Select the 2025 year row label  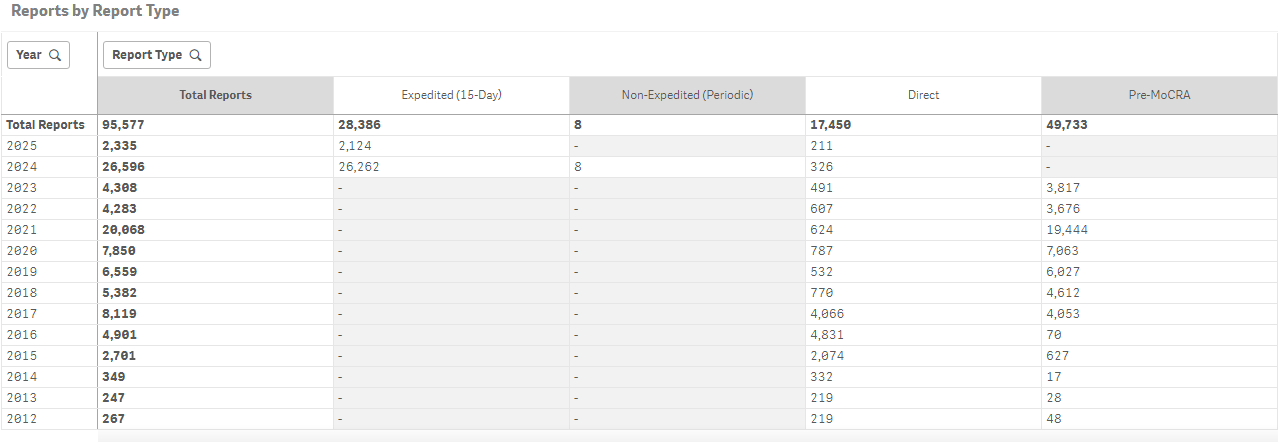pos(21,146)
